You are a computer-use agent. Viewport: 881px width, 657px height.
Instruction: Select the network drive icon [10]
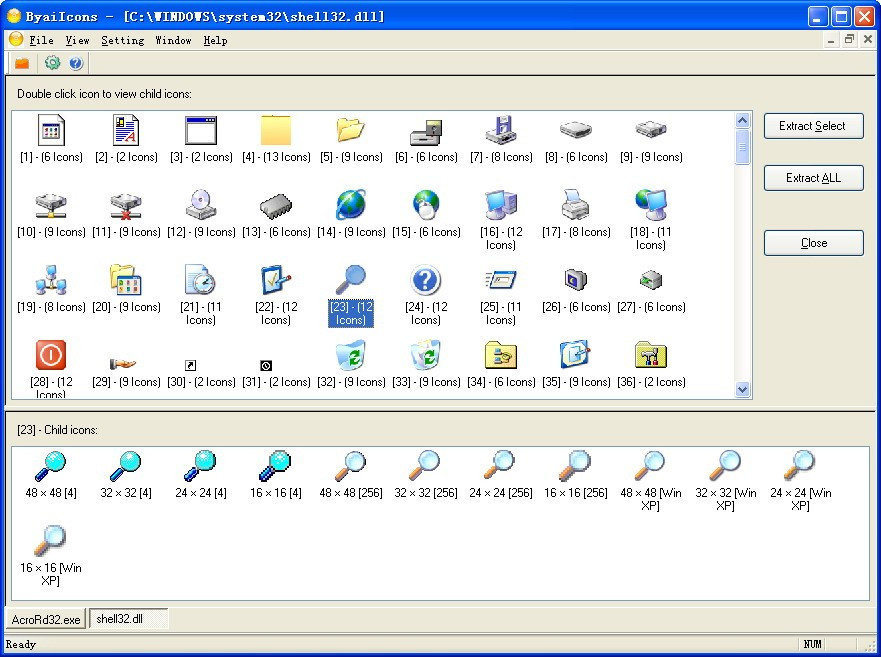51,206
